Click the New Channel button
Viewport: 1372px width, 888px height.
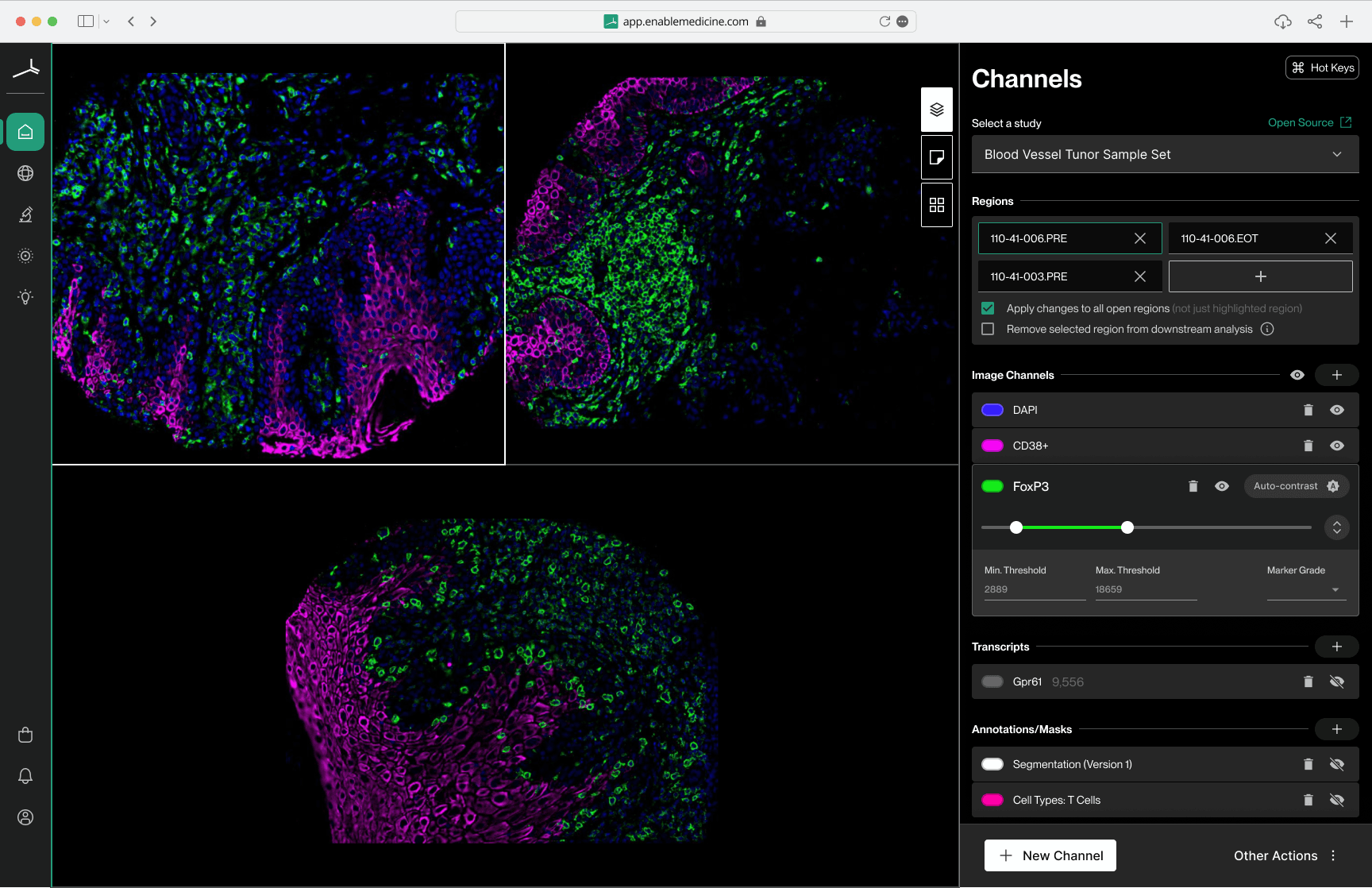point(1050,855)
